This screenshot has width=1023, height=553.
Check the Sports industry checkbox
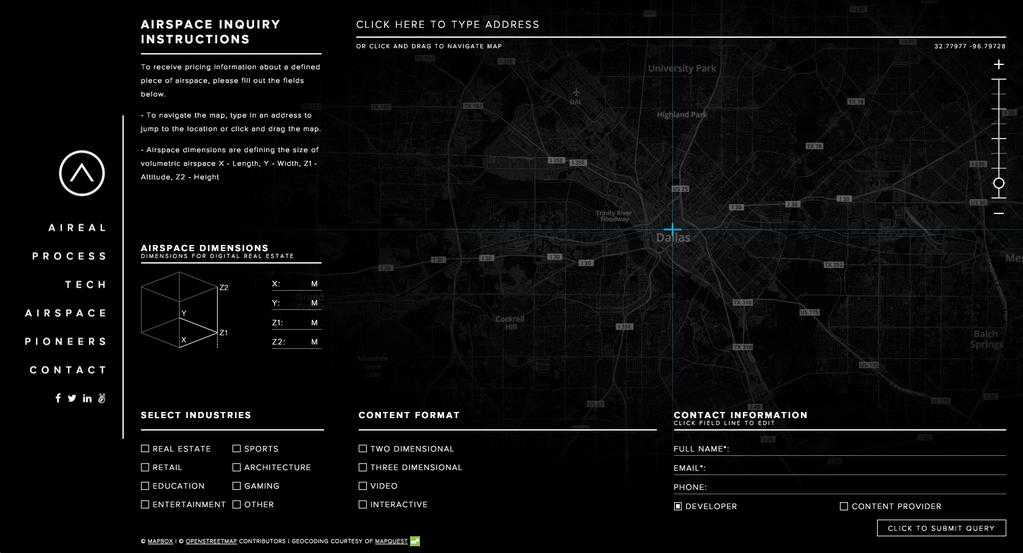pyautogui.click(x=237, y=449)
